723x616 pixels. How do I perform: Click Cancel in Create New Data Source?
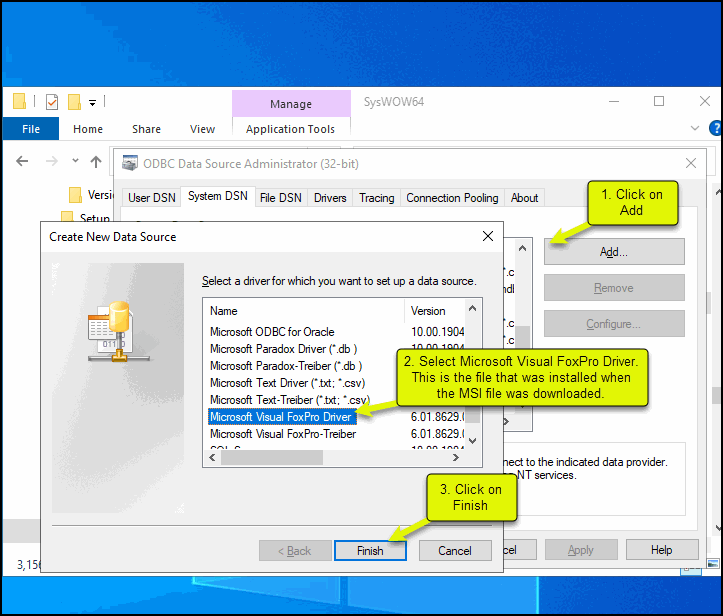pyautogui.click(x=455, y=551)
